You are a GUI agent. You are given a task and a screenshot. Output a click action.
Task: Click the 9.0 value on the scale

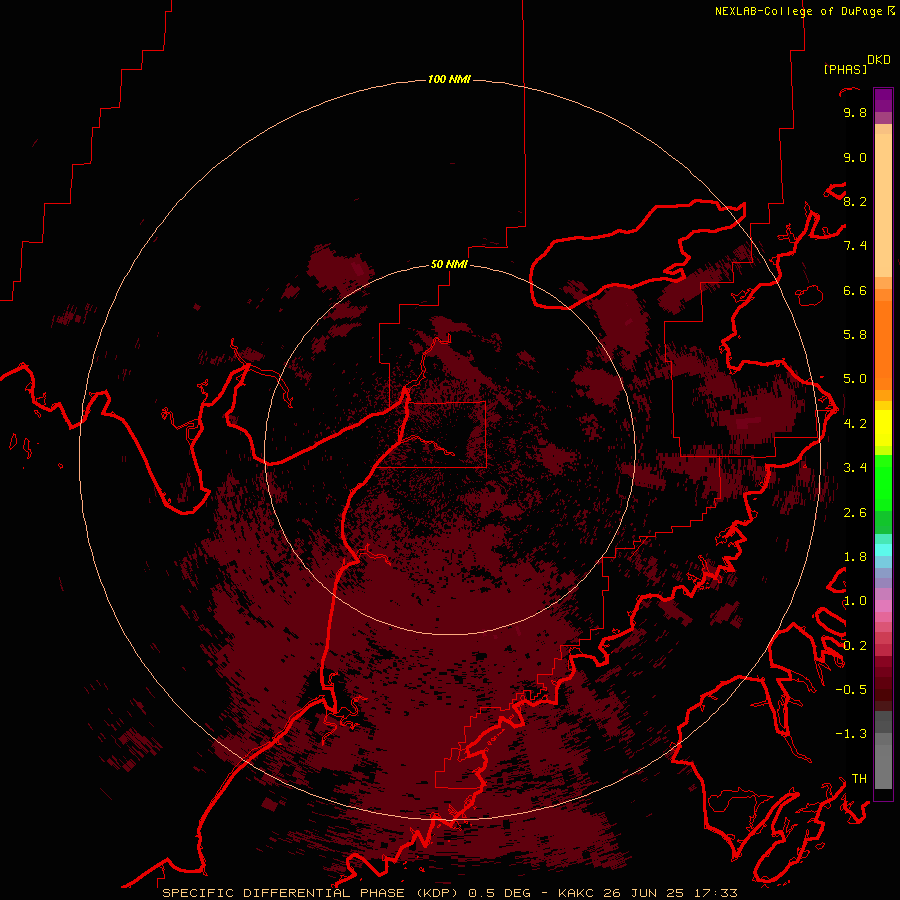855,157
